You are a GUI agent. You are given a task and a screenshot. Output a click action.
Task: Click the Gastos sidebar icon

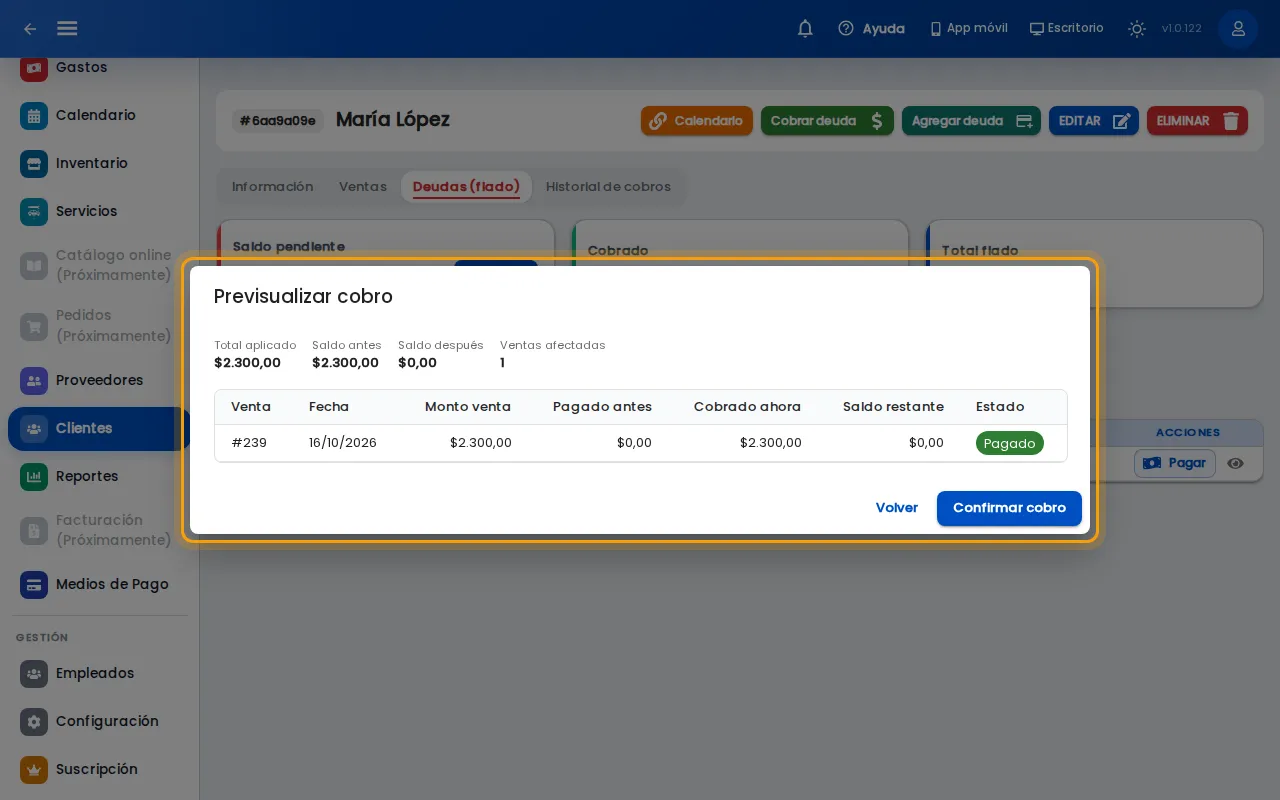point(34,67)
